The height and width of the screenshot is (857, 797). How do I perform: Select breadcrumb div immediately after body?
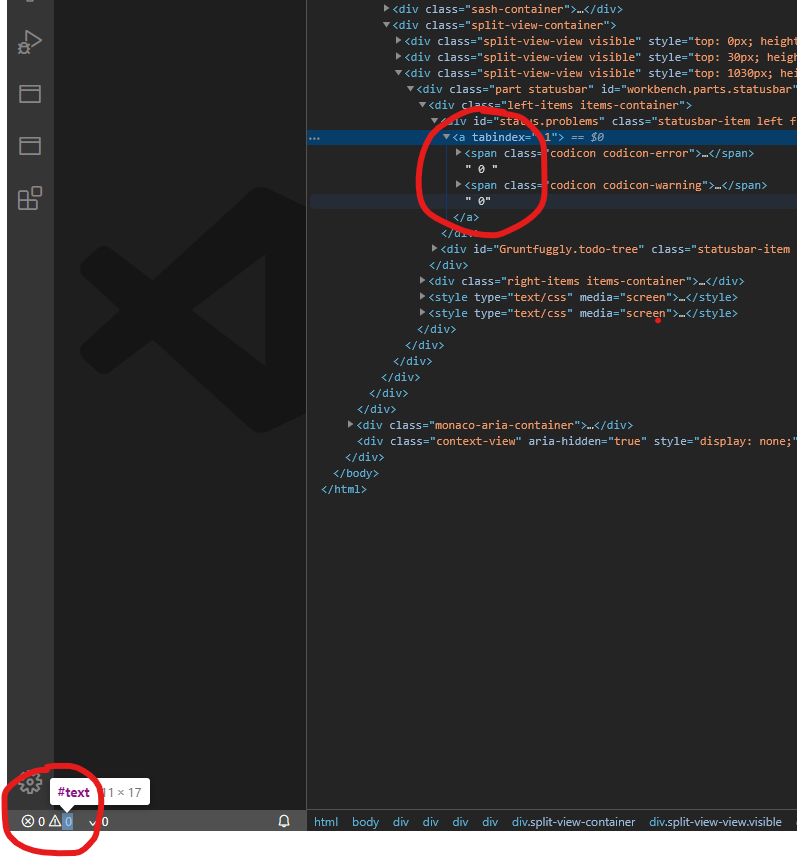coord(401,822)
